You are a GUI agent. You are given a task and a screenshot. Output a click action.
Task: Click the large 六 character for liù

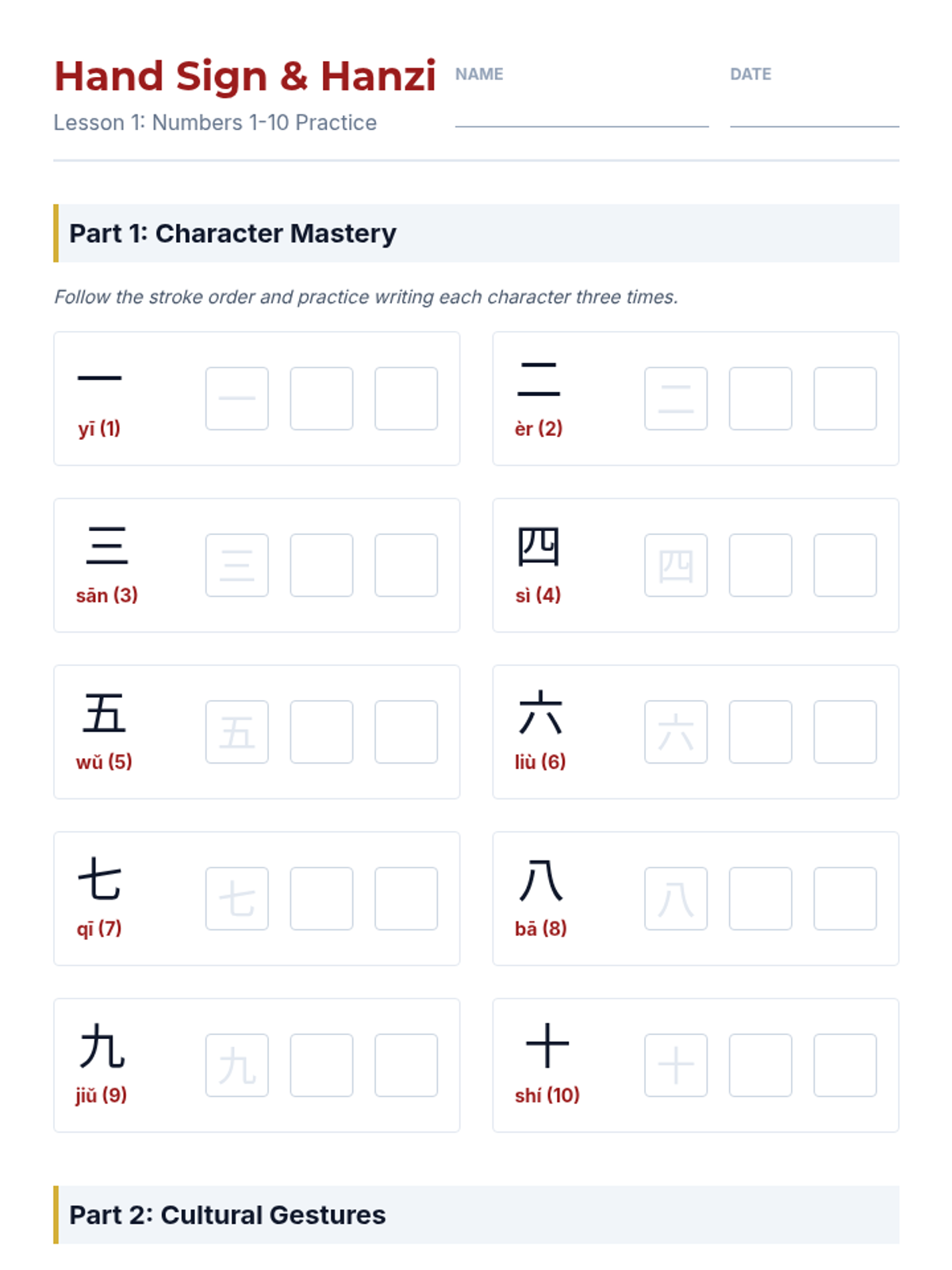pos(540,713)
